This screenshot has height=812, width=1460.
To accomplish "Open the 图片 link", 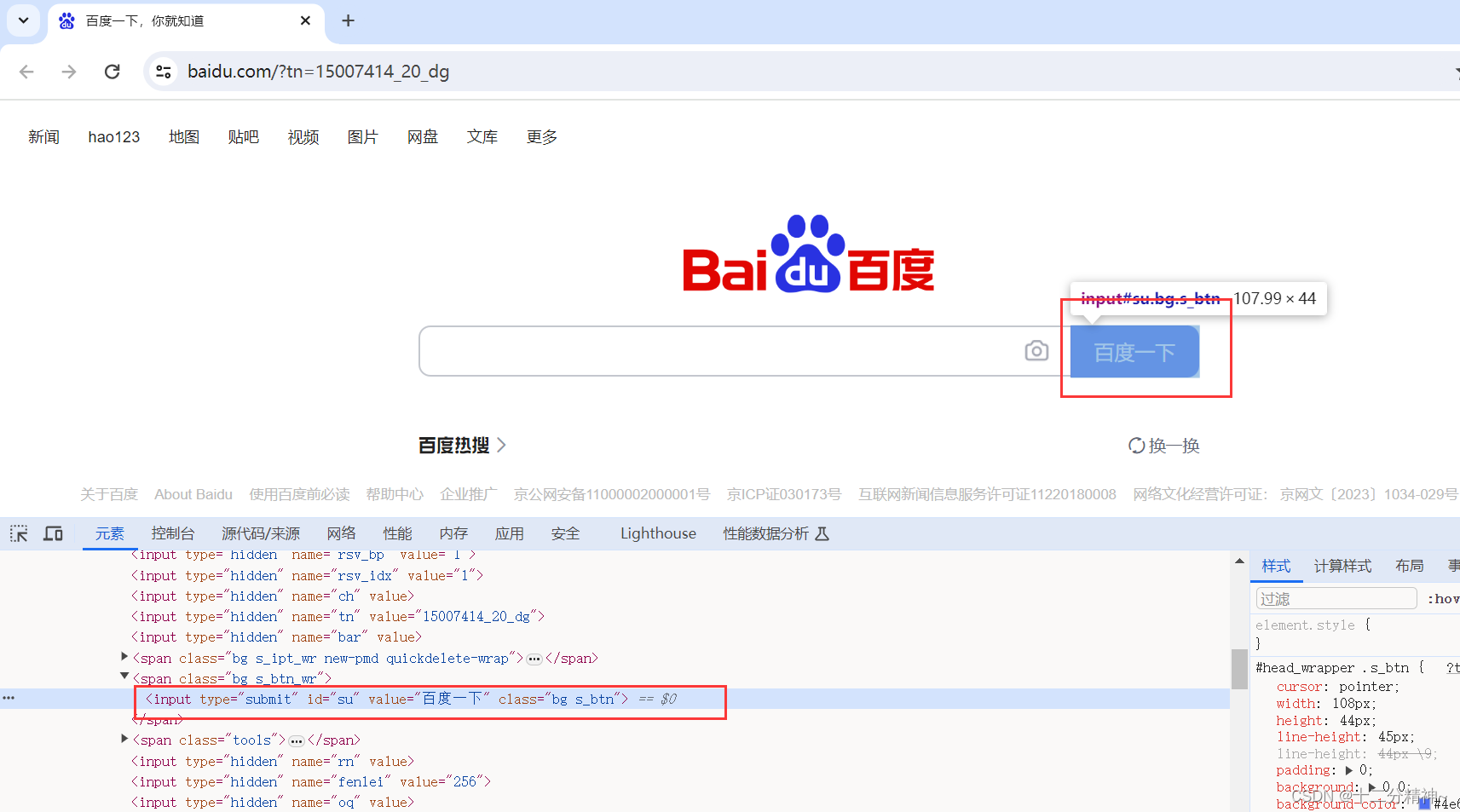I will pos(363,137).
